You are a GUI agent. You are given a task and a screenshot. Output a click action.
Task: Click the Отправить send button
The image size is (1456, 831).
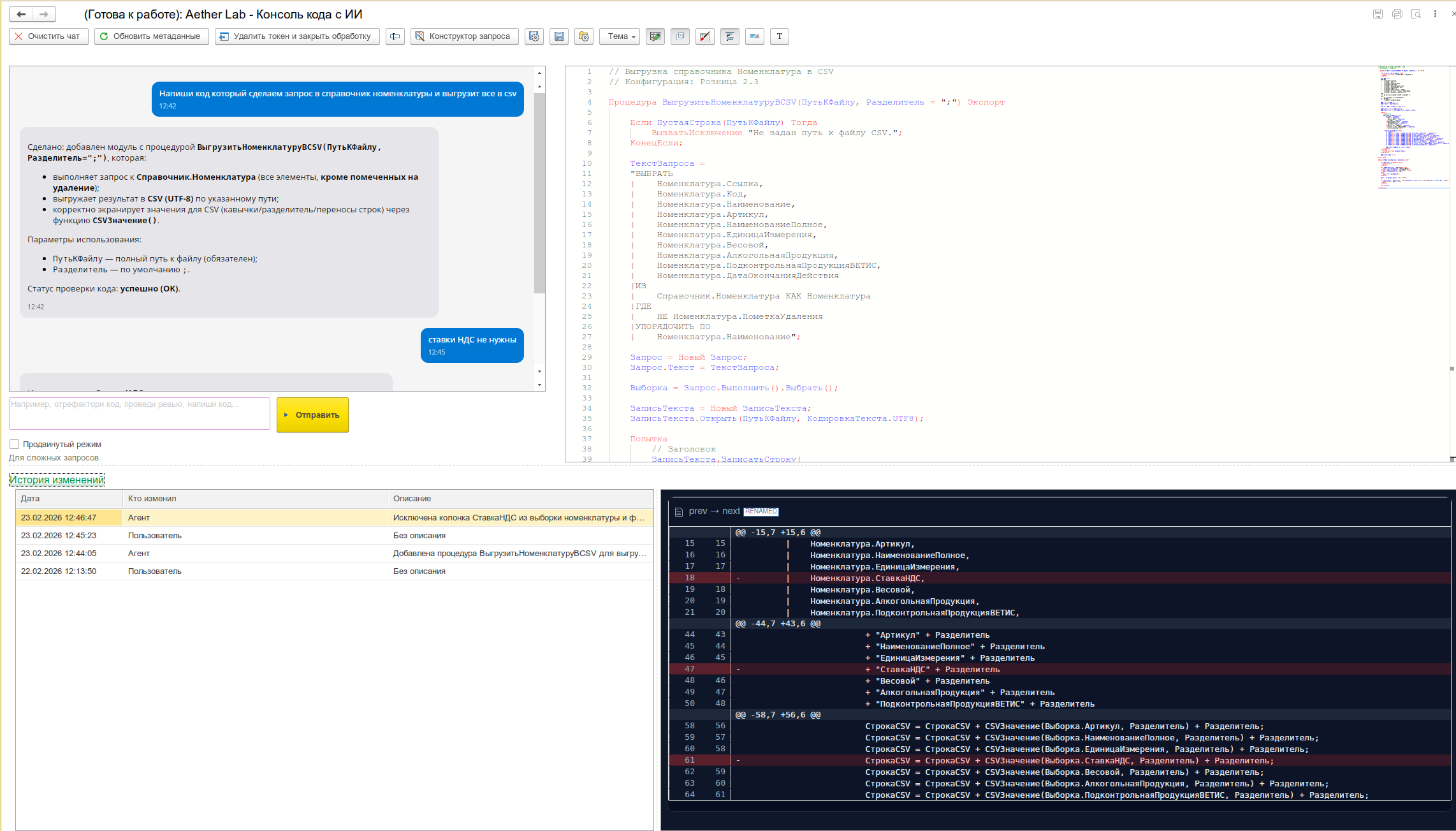tap(312, 415)
